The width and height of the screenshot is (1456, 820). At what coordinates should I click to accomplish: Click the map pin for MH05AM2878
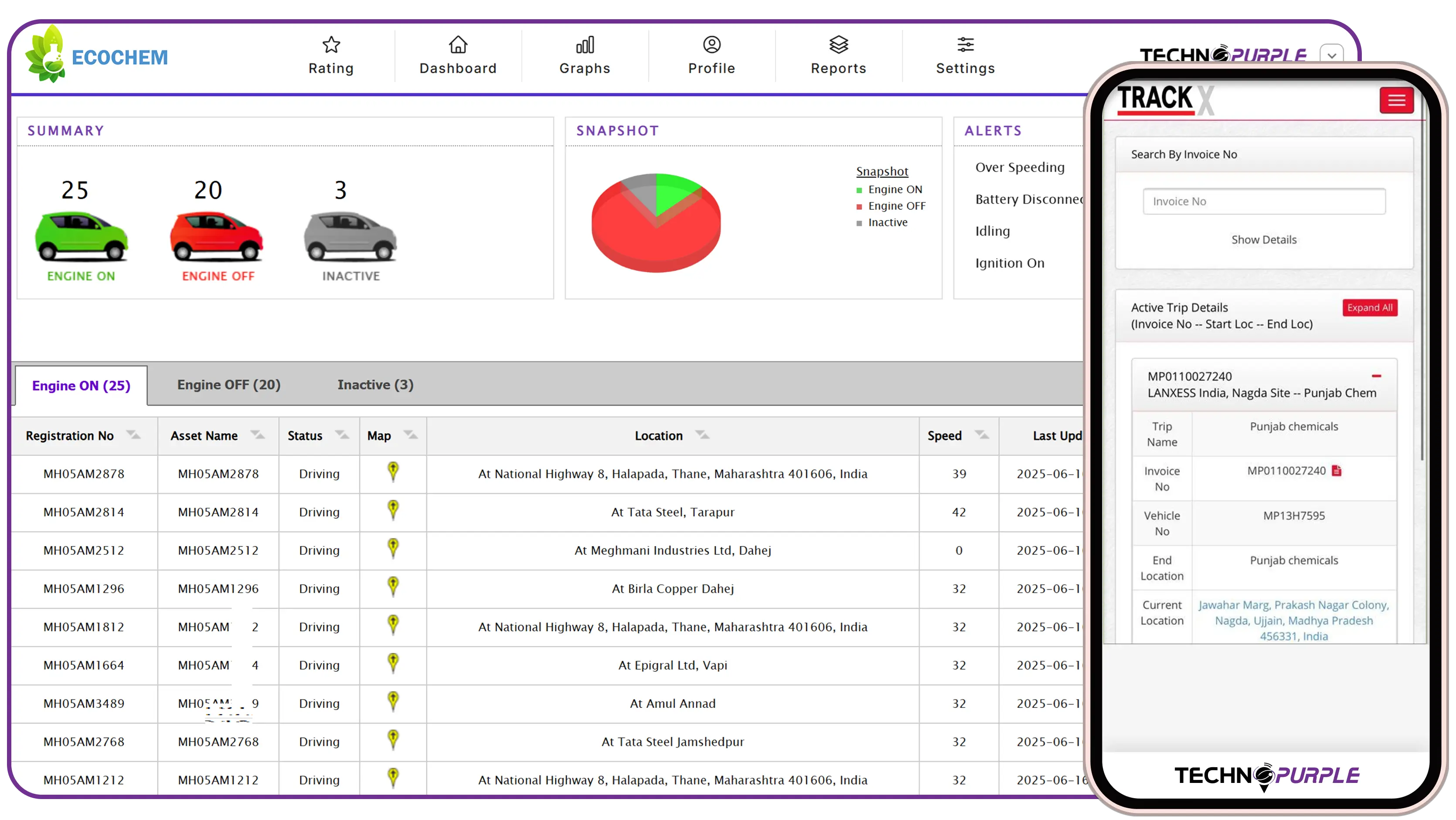393,472
